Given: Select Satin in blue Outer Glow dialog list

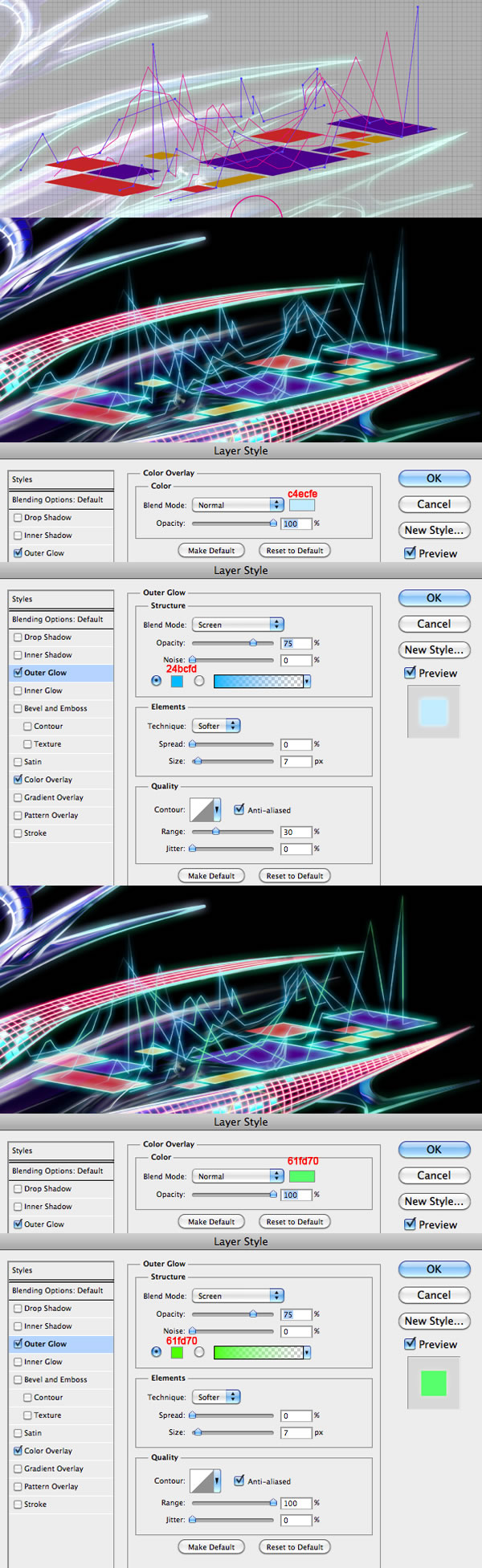Looking at the screenshot, I should (x=33, y=762).
